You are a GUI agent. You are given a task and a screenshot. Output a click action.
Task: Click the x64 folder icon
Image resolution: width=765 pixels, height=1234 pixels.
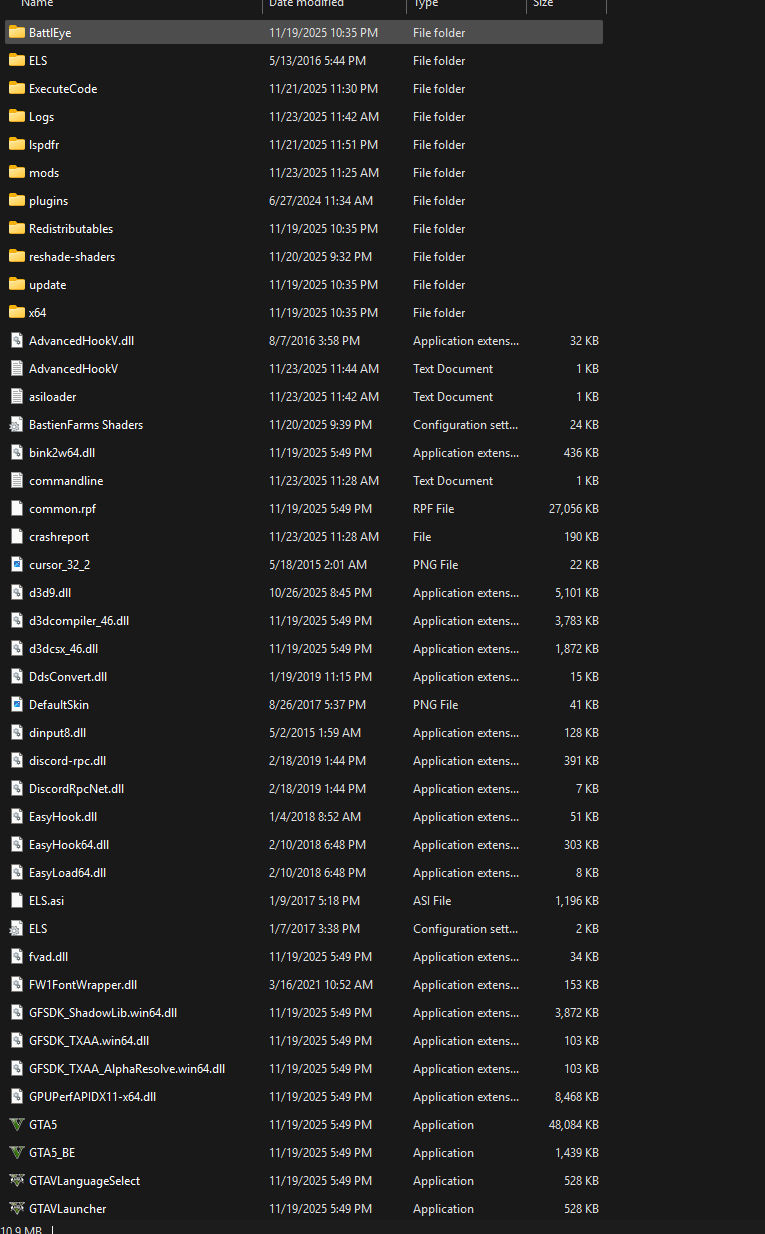(x=17, y=312)
